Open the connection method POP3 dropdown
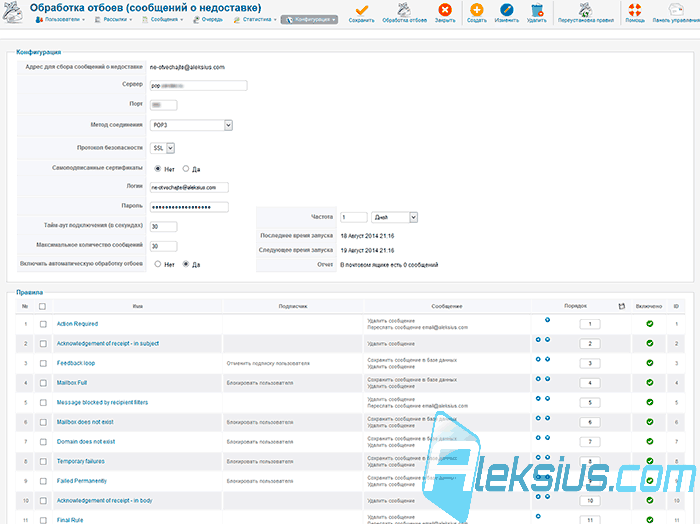This screenshot has height=524, width=700. tap(191, 125)
